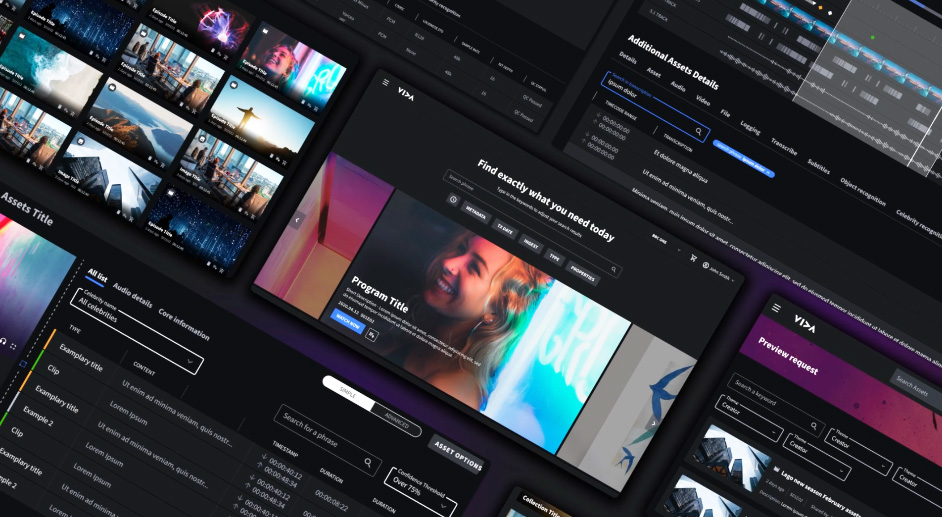Screen dimensions: 942x517
Task: Open the hamburger menu in the central VIDA screen
Action: pyautogui.click(x=386, y=82)
